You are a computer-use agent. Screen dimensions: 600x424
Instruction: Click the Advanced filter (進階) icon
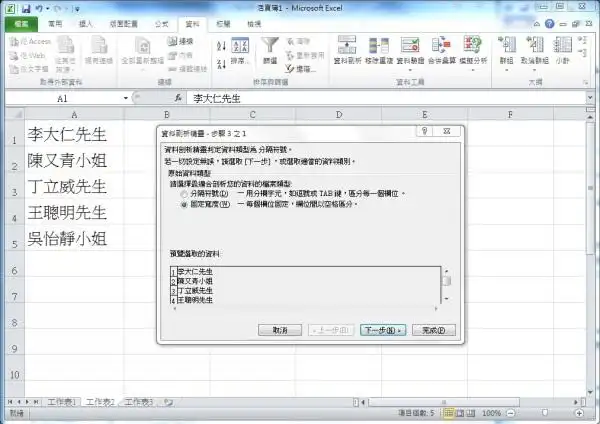click(290, 69)
